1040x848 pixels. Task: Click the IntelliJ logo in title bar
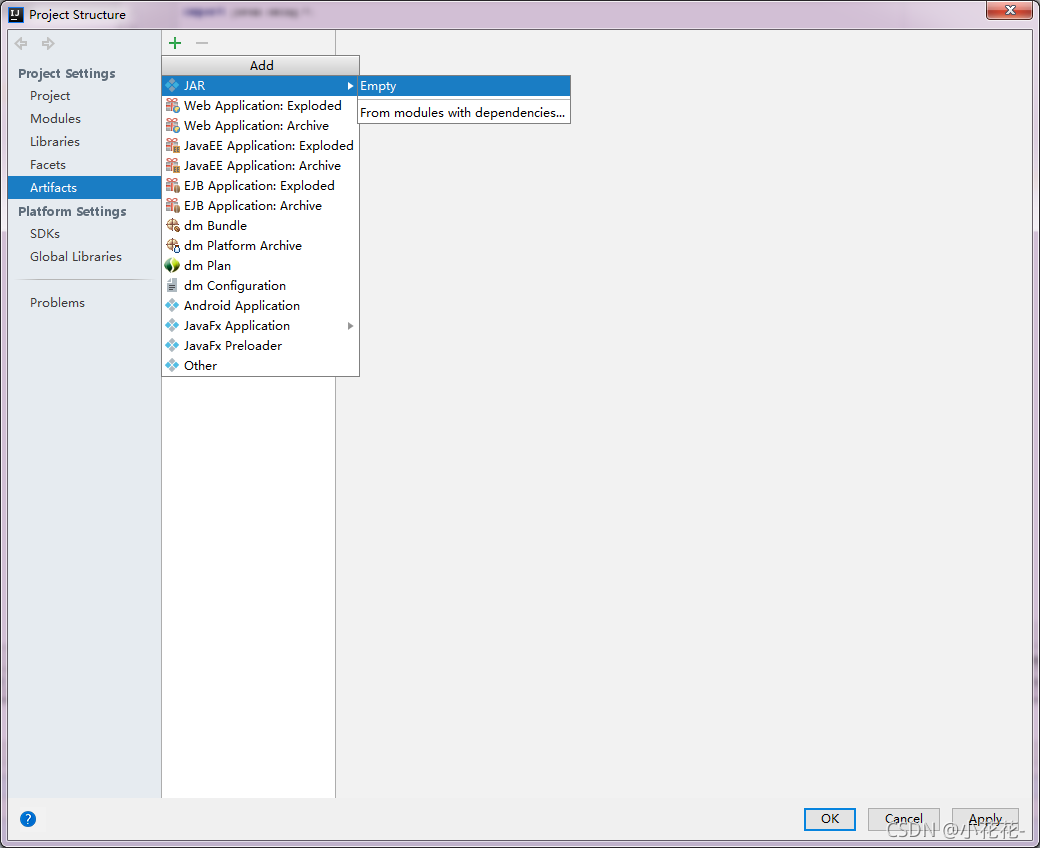point(16,15)
